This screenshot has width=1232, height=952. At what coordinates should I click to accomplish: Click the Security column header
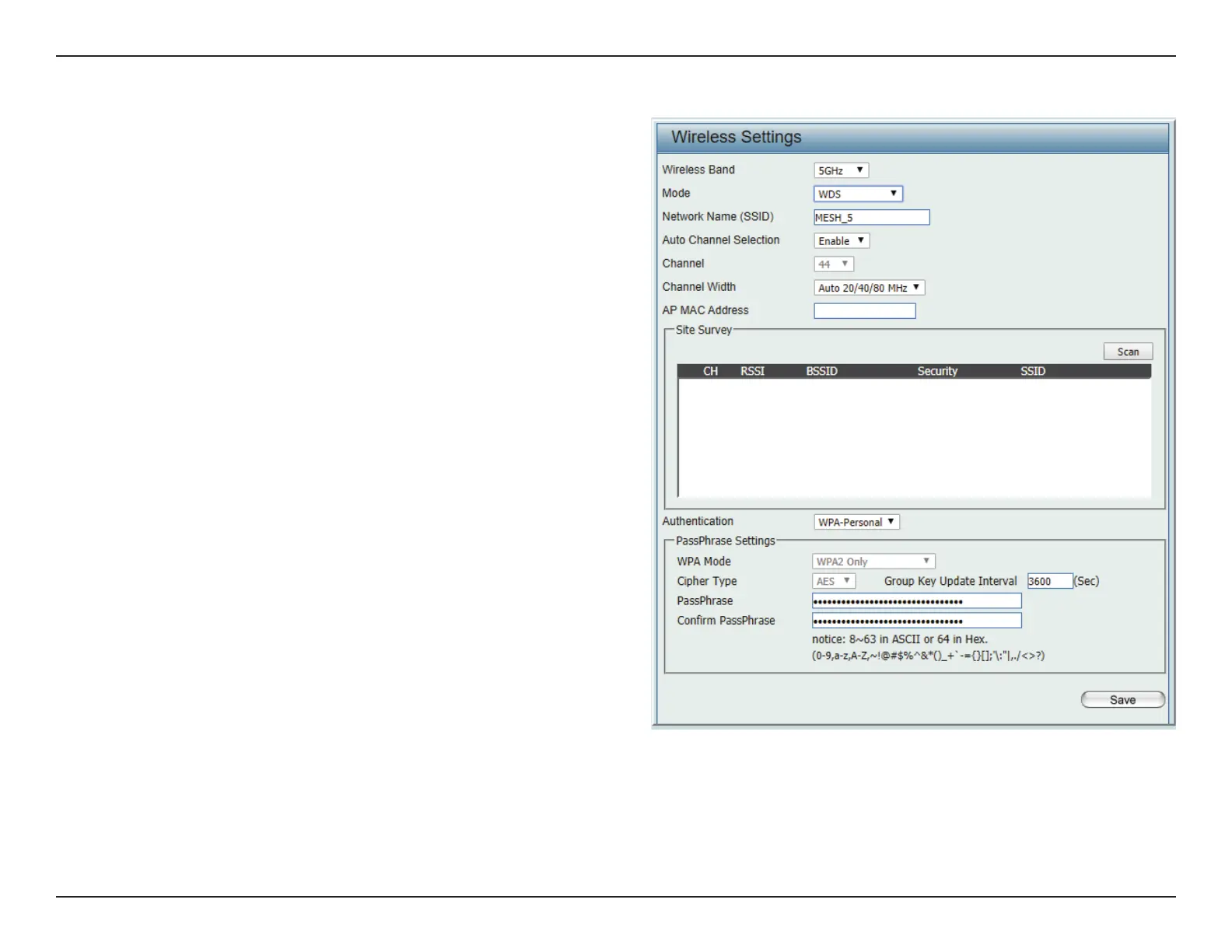click(x=937, y=372)
